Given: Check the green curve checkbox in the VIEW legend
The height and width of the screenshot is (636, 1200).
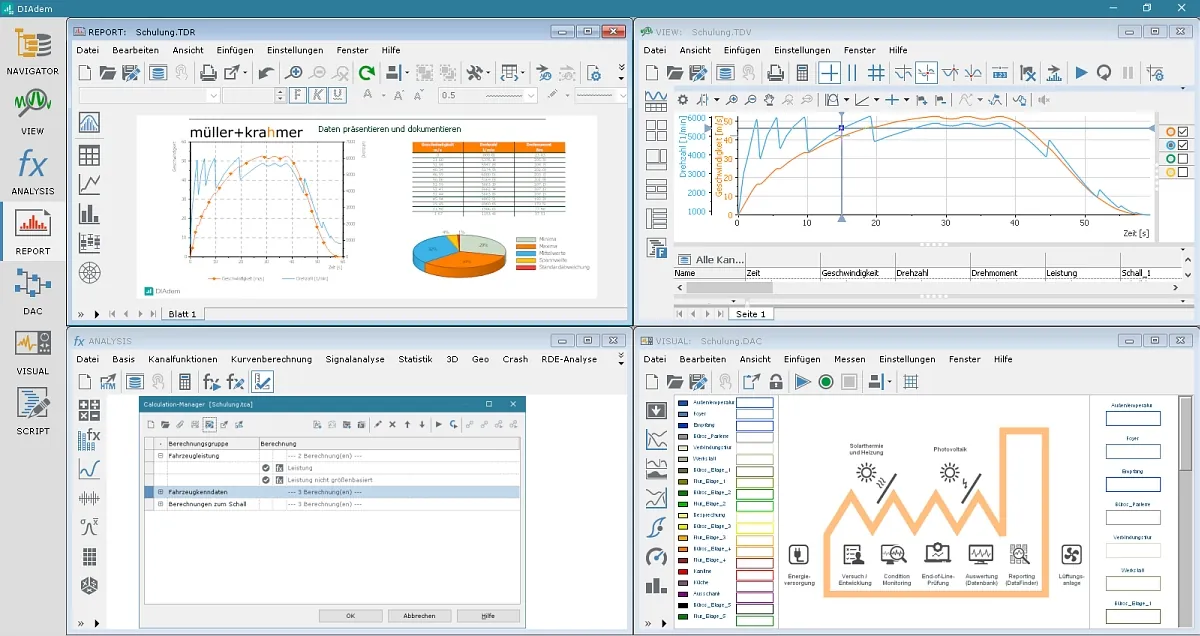Looking at the screenshot, I should pos(1183,159).
